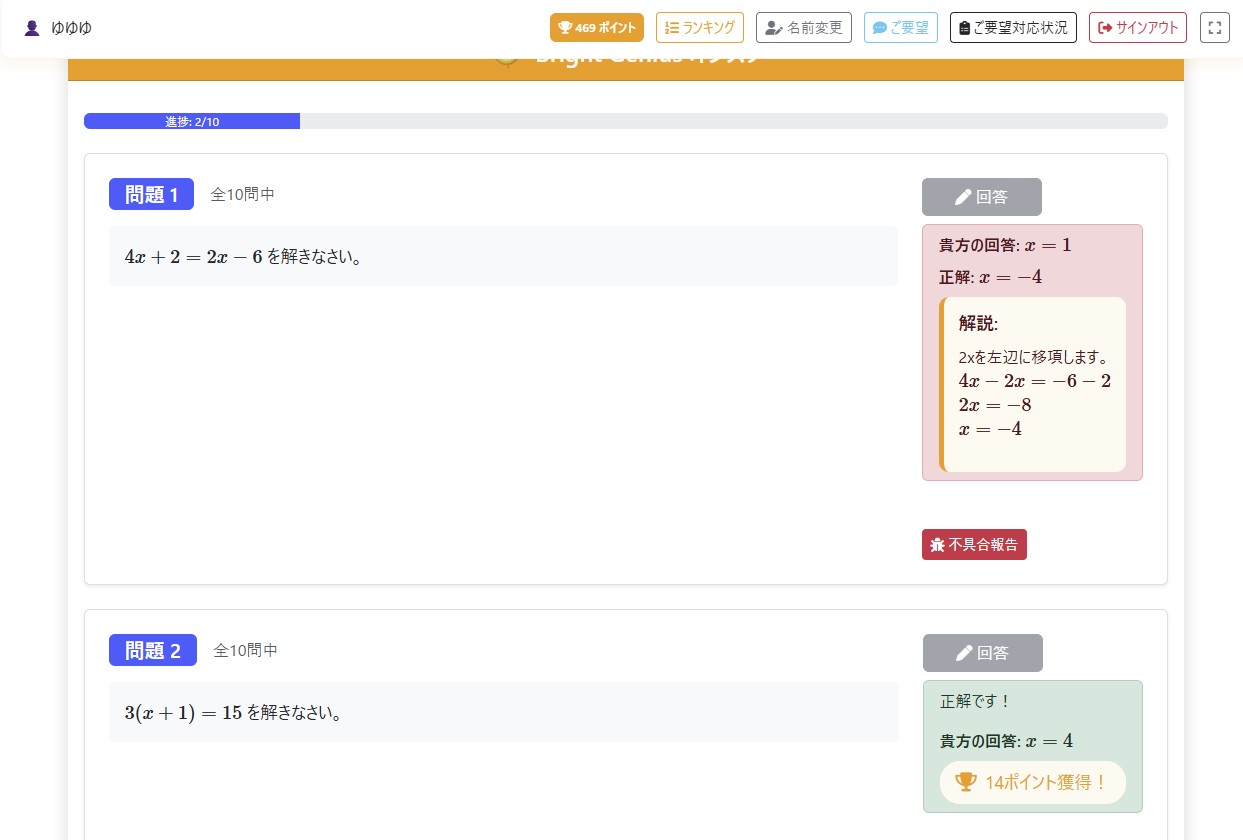Viewport: 1243px width, 840px height.
Task: Click the username ゆゆゆ
Action: click(x=72, y=28)
